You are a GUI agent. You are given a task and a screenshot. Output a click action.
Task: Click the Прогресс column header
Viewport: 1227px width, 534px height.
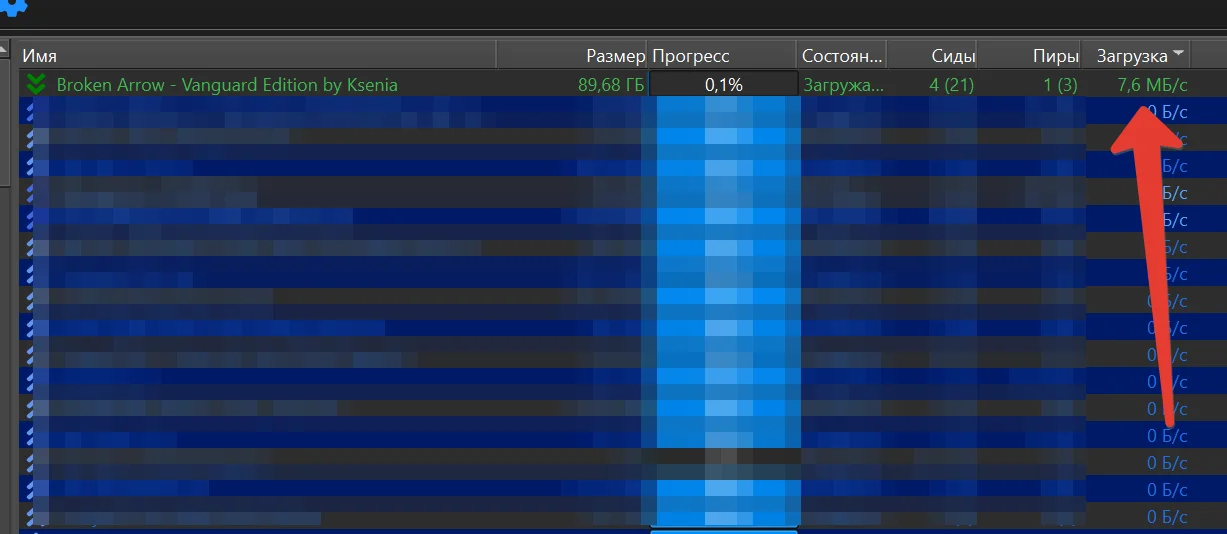(691, 56)
